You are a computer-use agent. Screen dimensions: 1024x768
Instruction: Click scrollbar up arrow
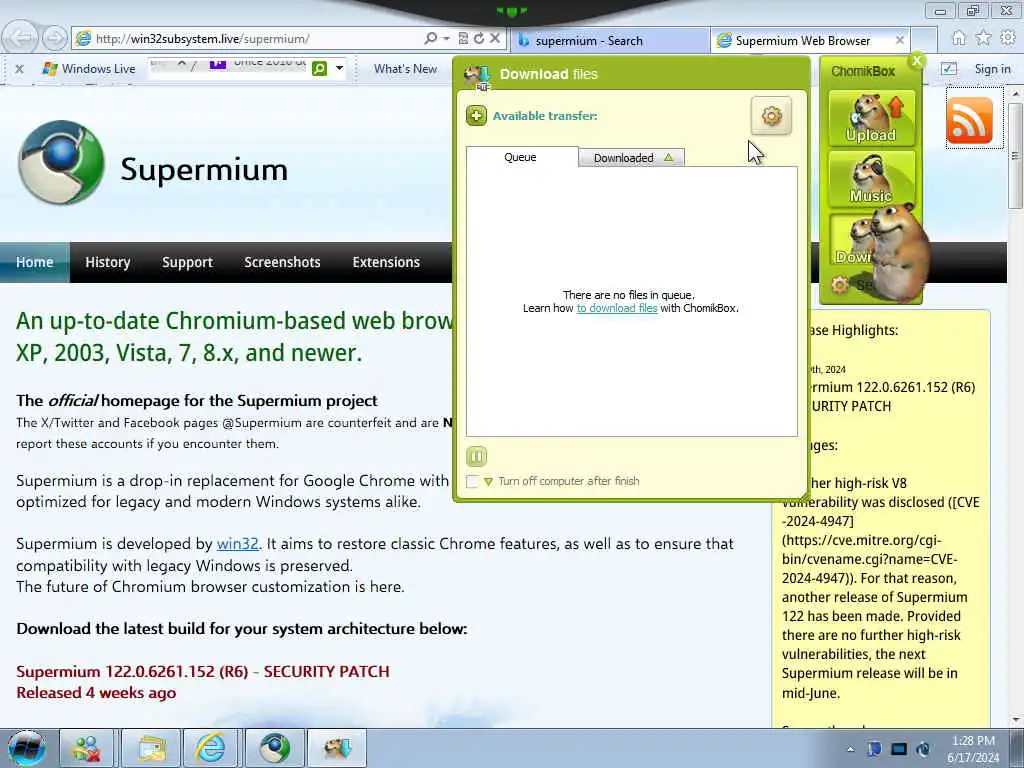[1015, 94]
